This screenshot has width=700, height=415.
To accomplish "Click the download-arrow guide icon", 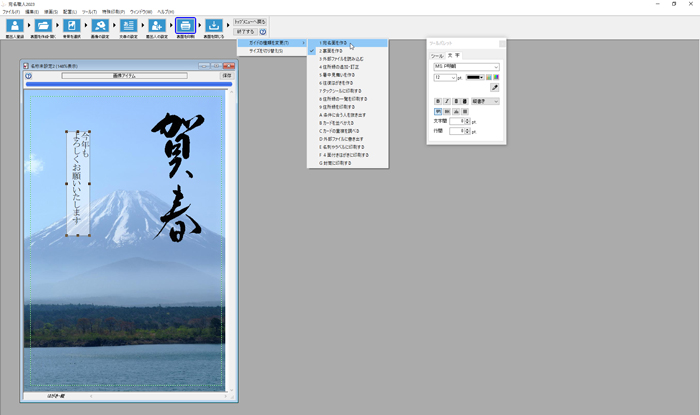I will click(x=215, y=26).
